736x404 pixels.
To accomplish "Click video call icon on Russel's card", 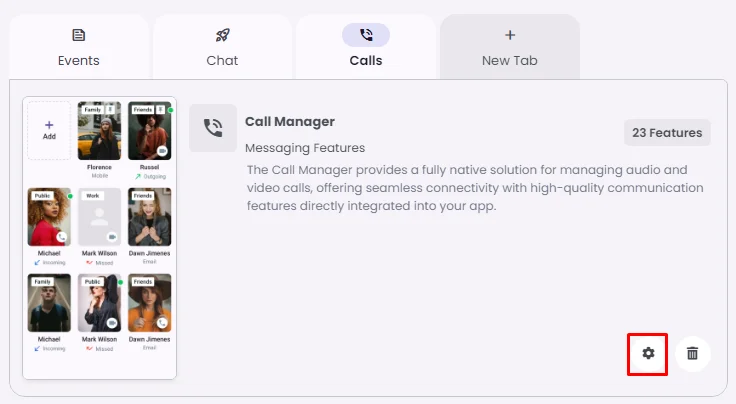I will coord(162,150).
